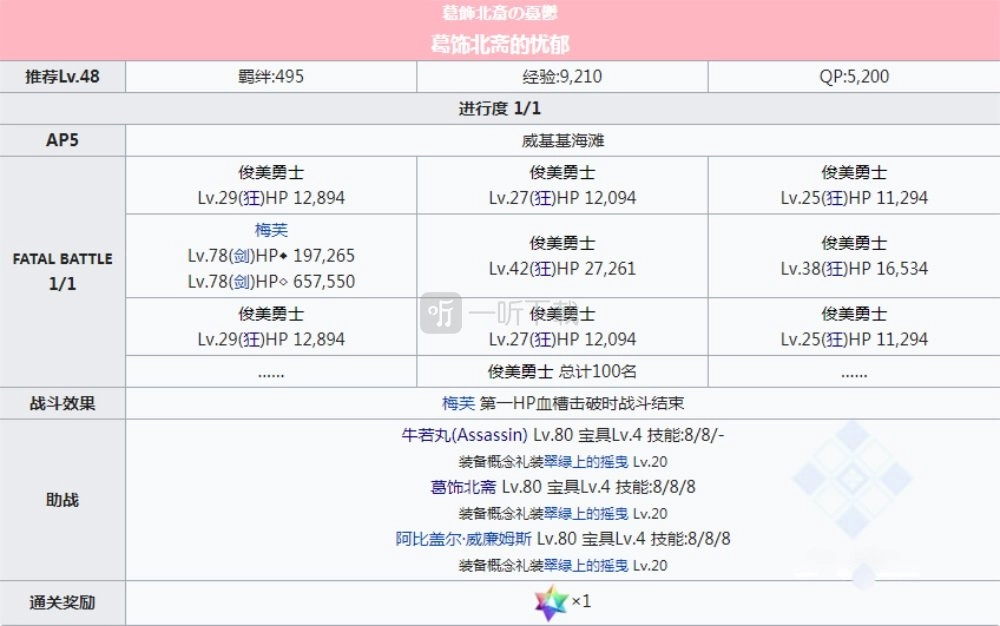Click the 葛饰北斋的忧郁 quest title header
The width and height of the screenshot is (1000, 626).
(500, 44)
